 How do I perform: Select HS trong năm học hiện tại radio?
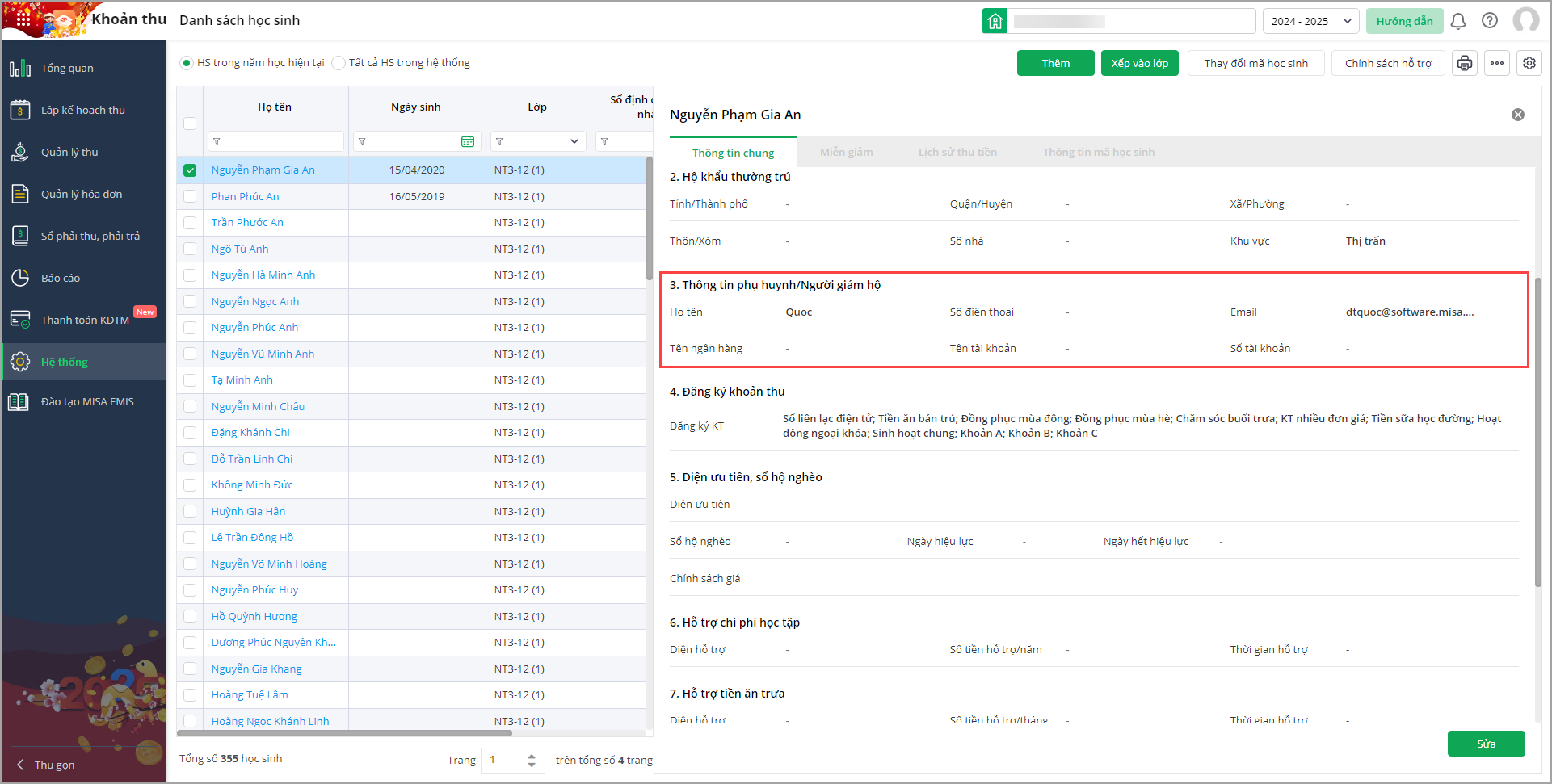pos(187,63)
